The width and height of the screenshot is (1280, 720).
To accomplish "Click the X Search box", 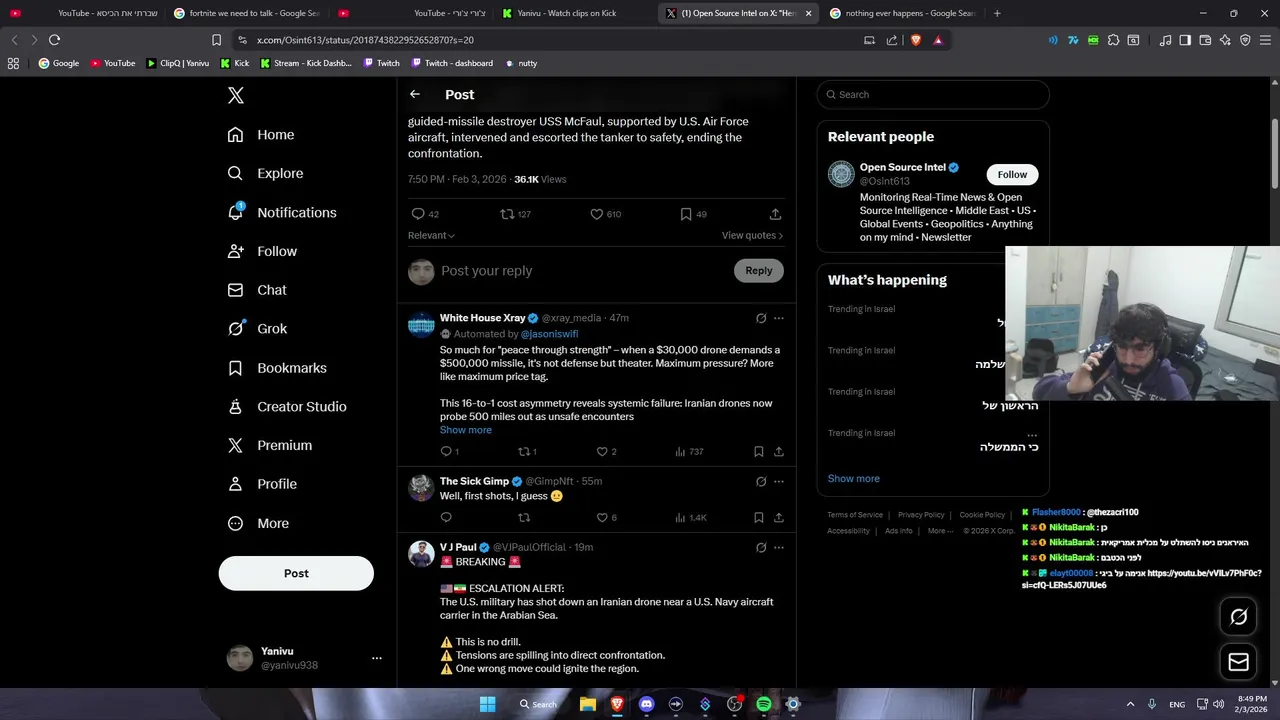I will [x=933, y=94].
